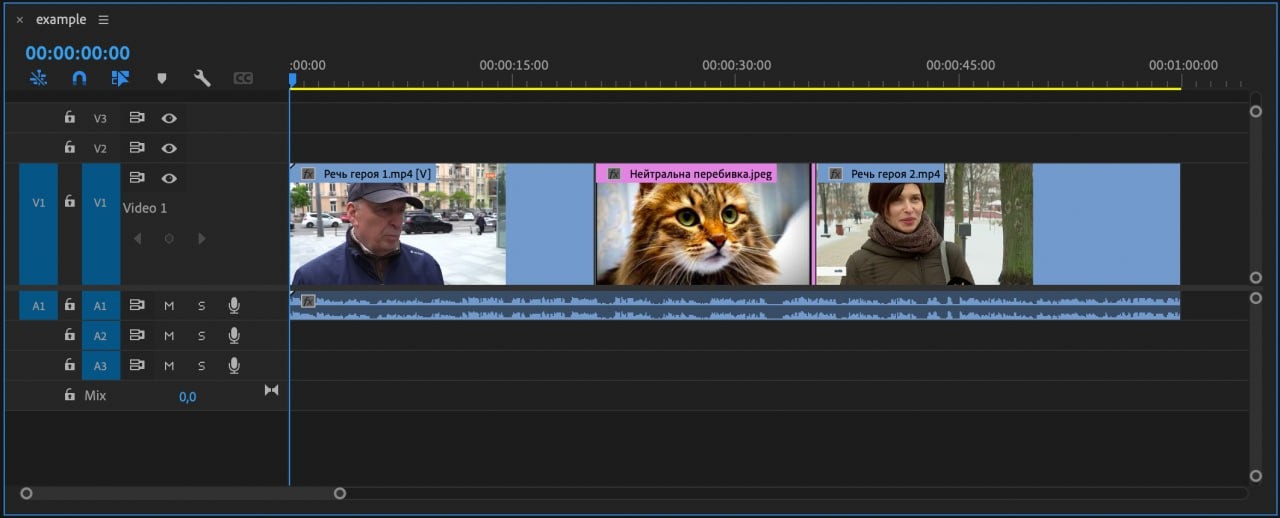Screen dimensions: 1280x518
Task: Toggle A1 track targeting button
Action: tap(100, 306)
